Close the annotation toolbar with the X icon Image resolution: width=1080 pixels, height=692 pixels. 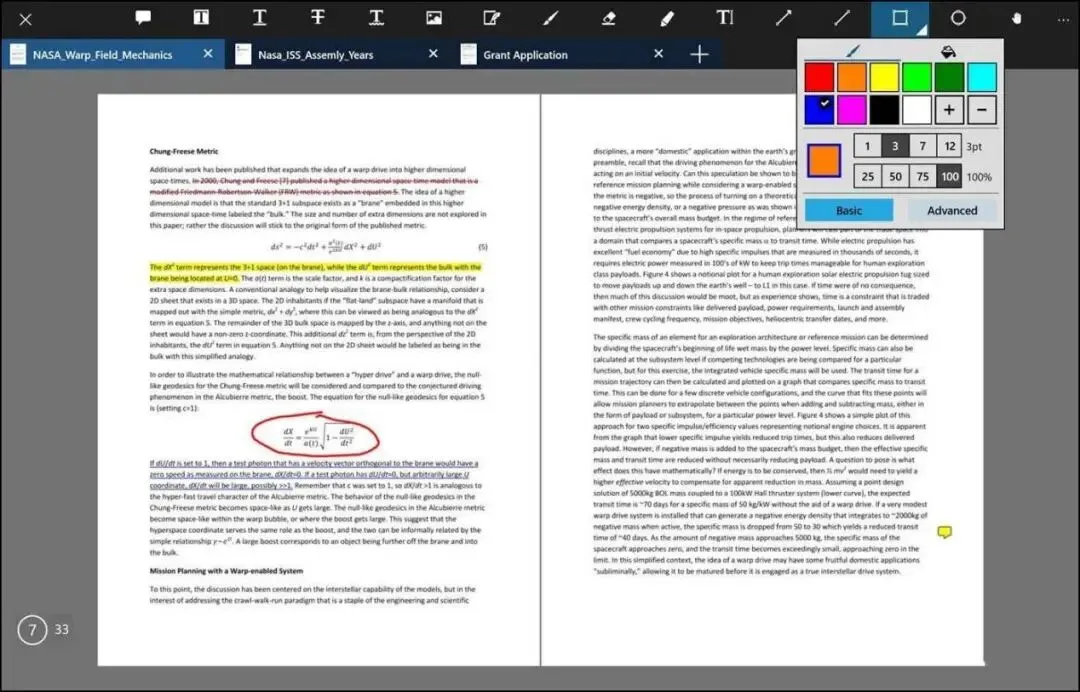point(25,19)
